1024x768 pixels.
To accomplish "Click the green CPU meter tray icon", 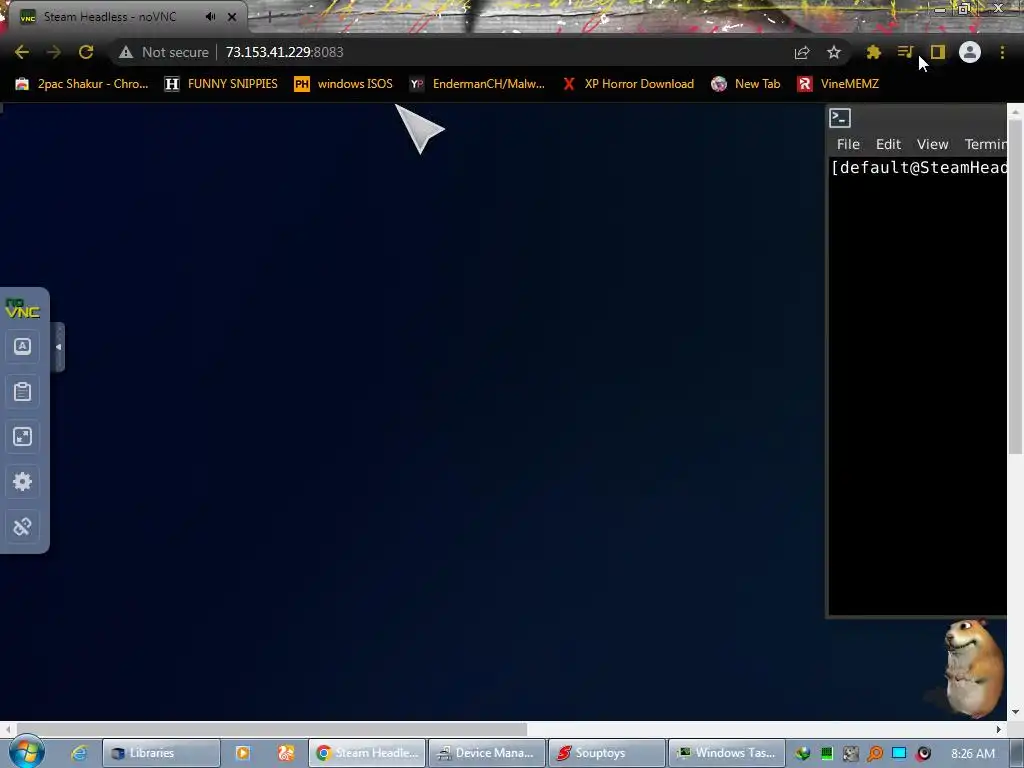I will pos(827,754).
